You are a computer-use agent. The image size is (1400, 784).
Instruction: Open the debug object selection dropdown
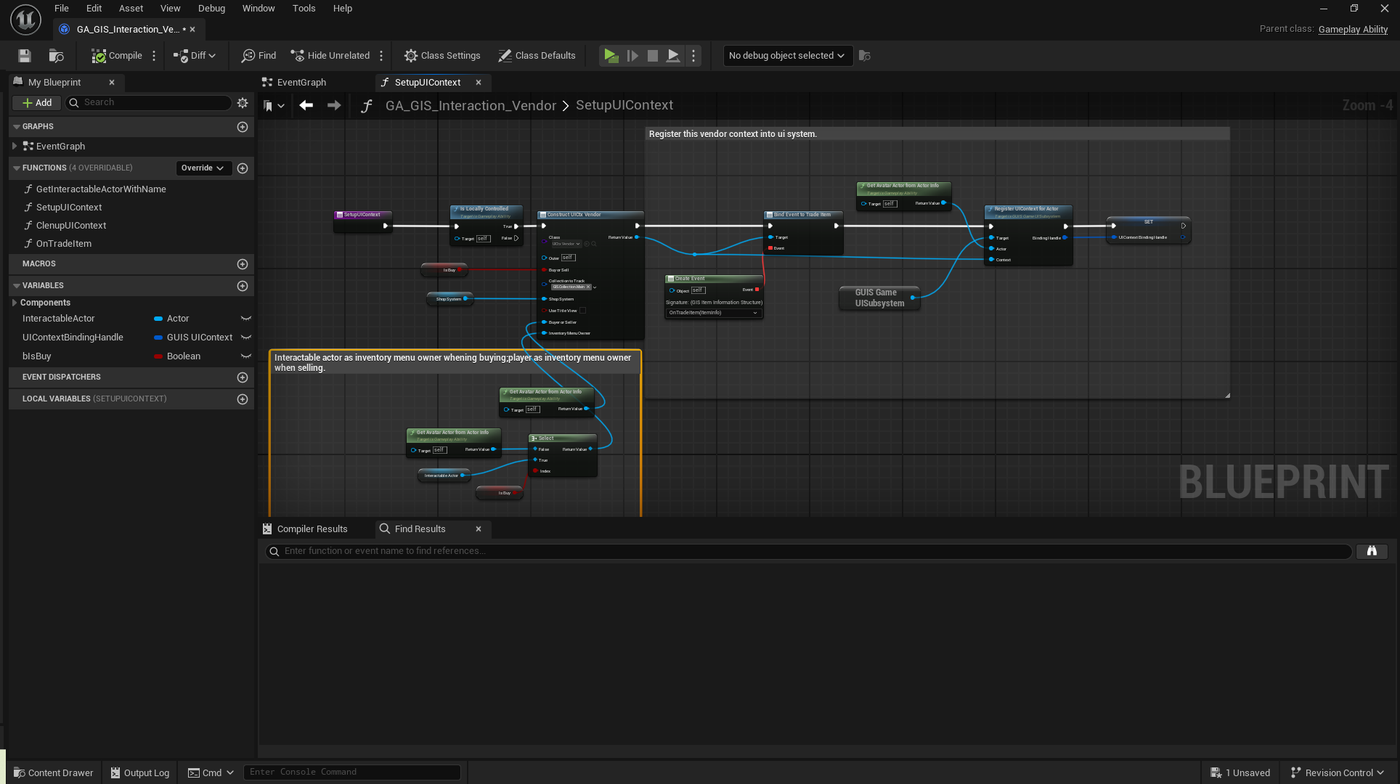(786, 56)
